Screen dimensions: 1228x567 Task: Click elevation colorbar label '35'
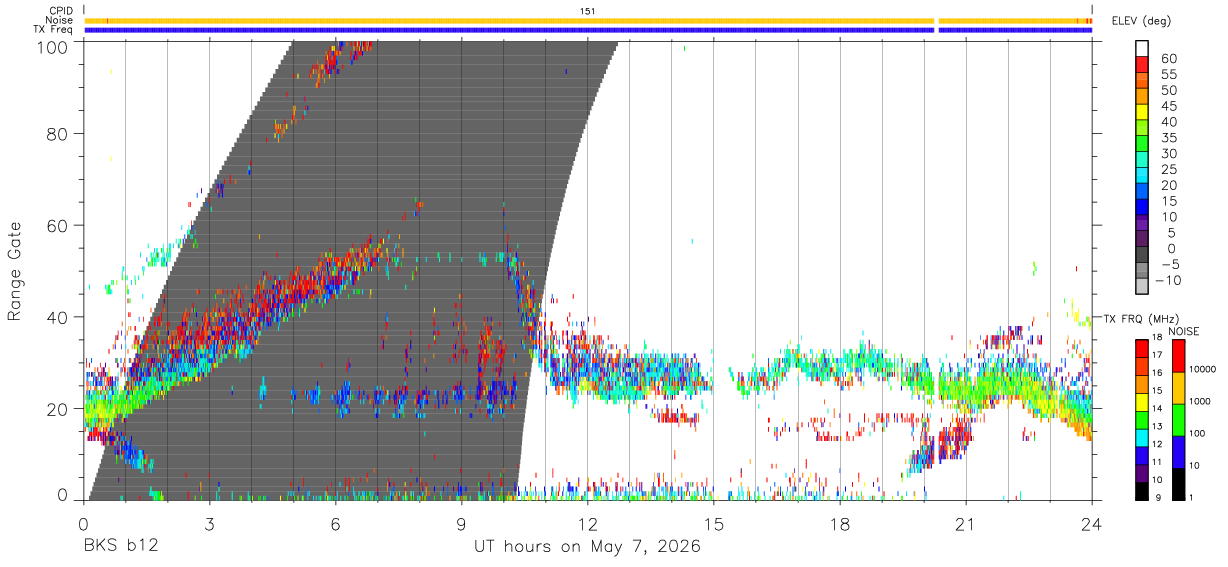coord(1168,138)
